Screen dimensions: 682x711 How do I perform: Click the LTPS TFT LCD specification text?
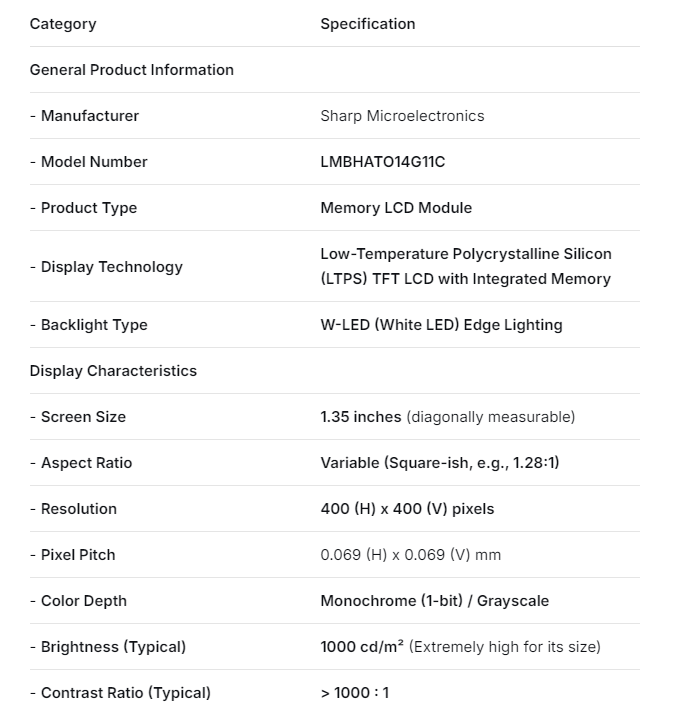click(465, 267)
